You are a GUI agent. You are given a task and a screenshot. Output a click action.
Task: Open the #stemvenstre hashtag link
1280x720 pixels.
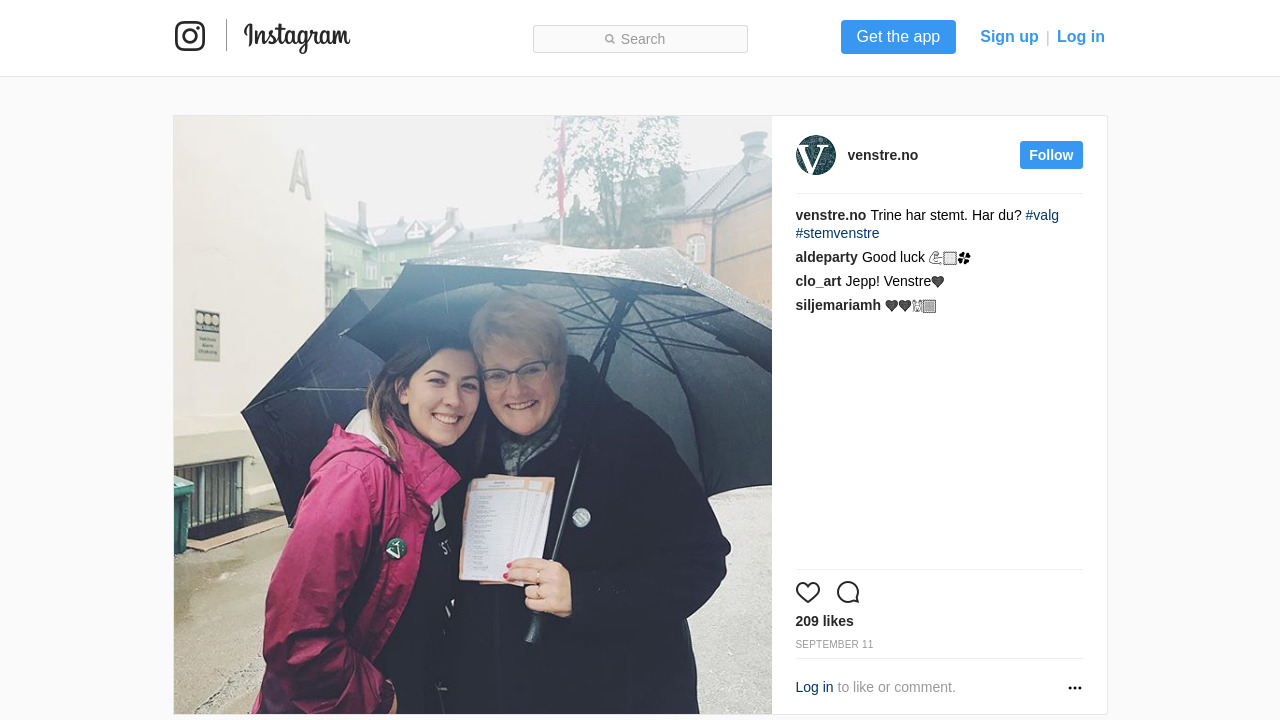(838, 233)
